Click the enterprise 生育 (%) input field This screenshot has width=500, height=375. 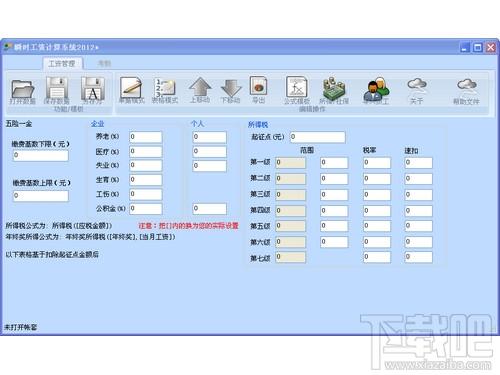point(146,180)
